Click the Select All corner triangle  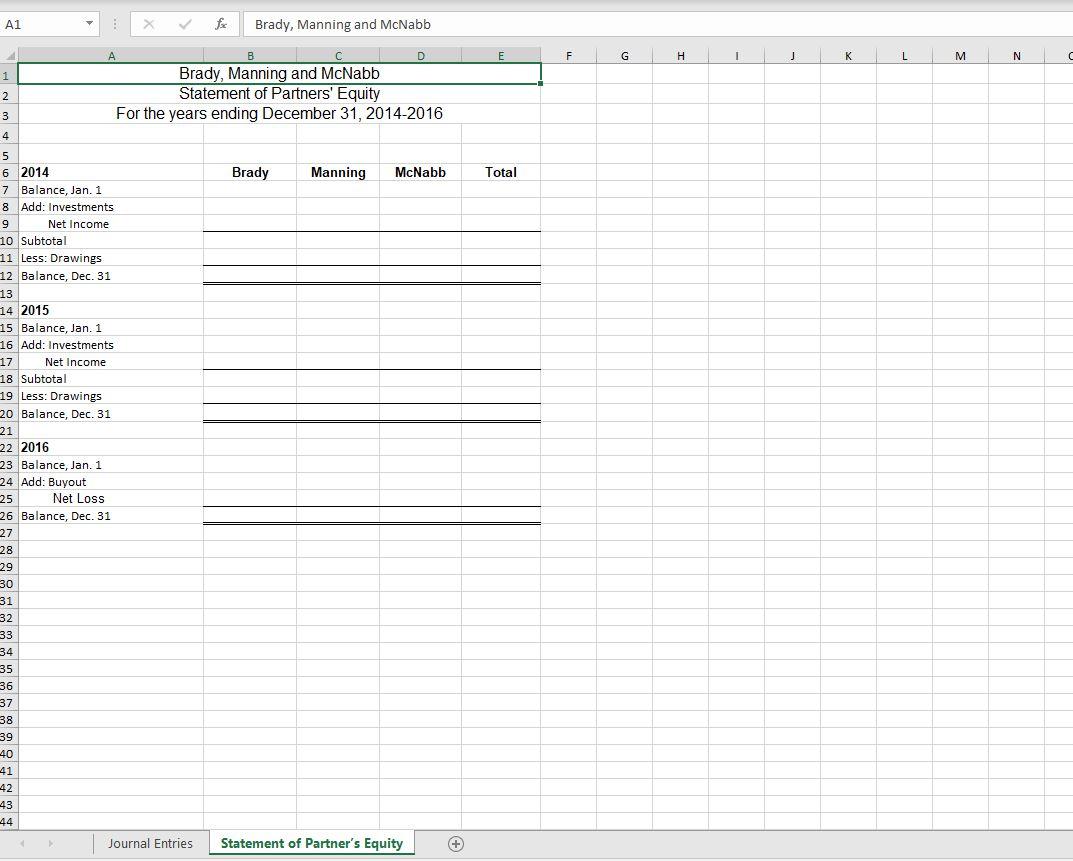[x=9, y=56]
